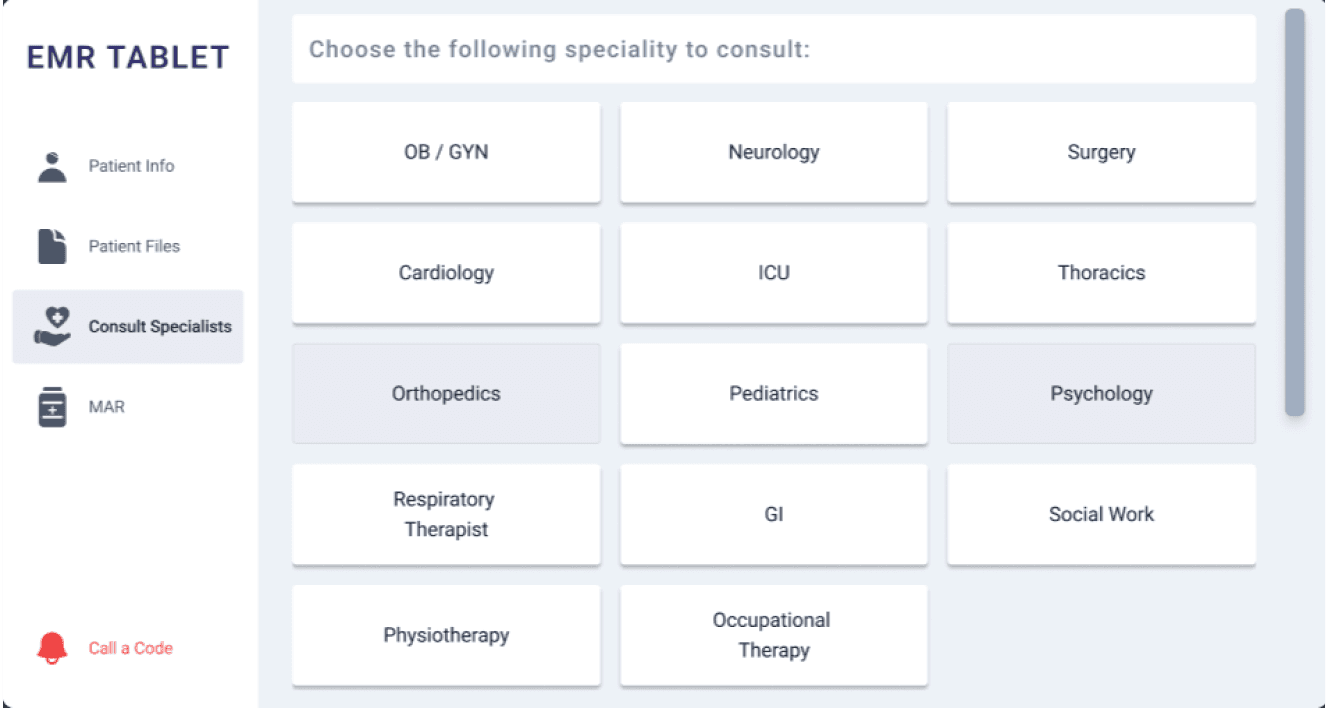
Task: Click the Patient Info person icon
Action: pos(52,166)
